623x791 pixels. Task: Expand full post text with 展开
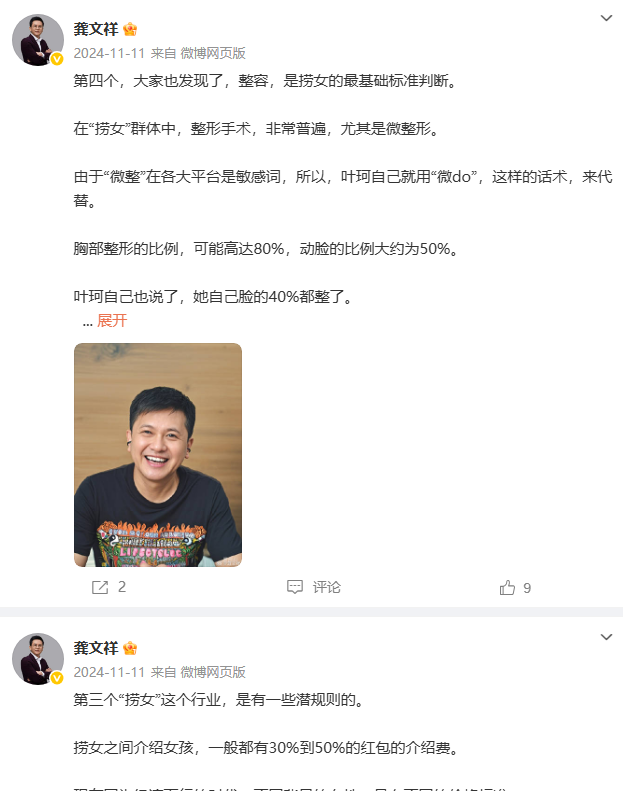112,321
